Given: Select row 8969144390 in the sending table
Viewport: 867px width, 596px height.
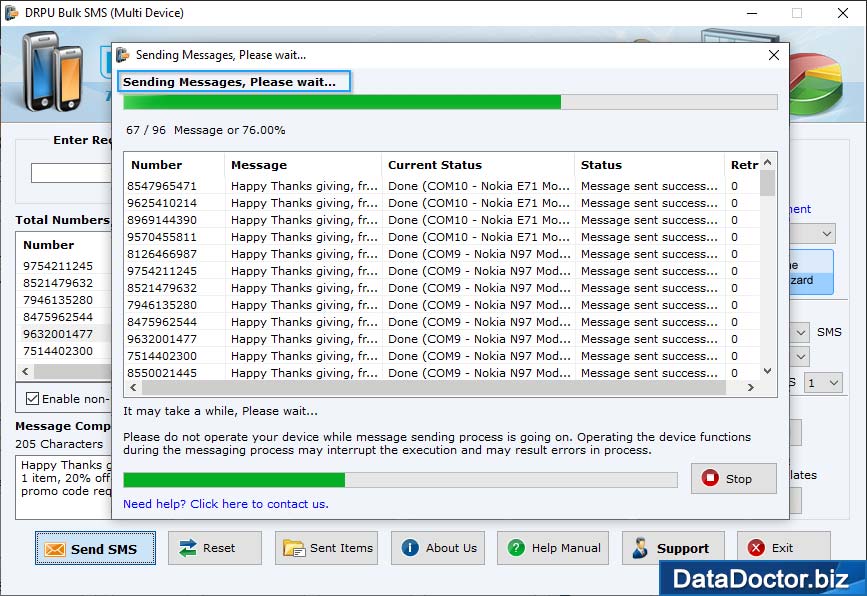Looking at the screenshot, I should [x=442, y=220].
